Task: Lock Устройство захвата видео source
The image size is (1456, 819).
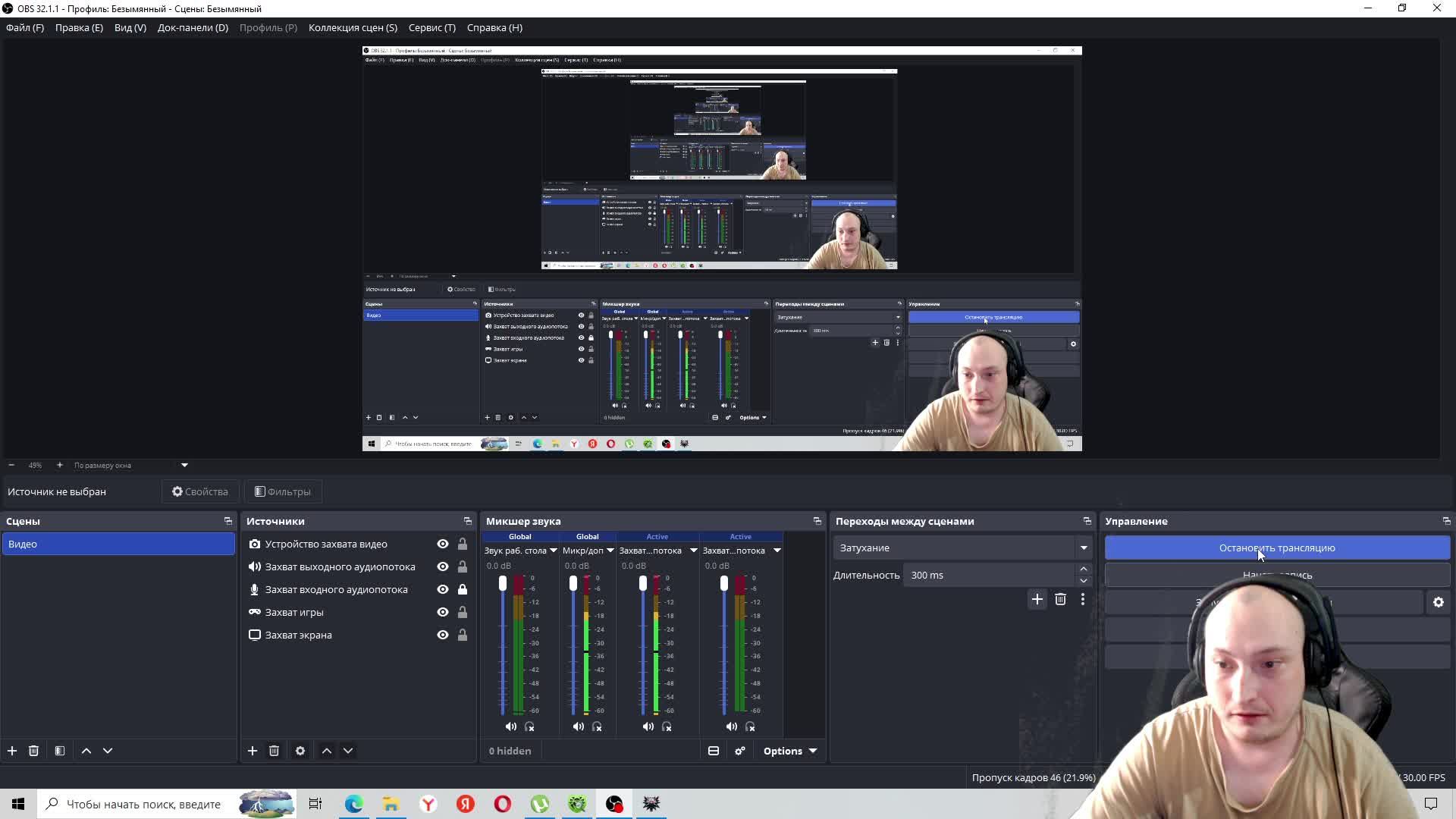Action: tap(463, 544)
